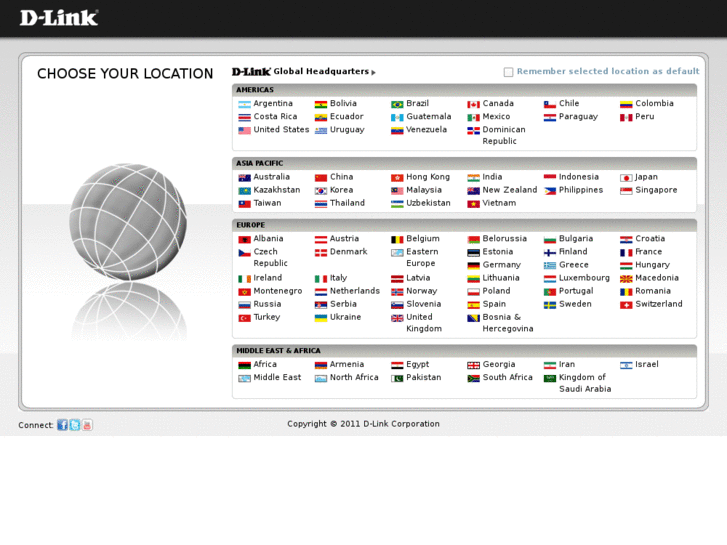The image size is (727, 545).
Task: Click the United Kingdom flag icon
Action: click(x=397, y=318)
